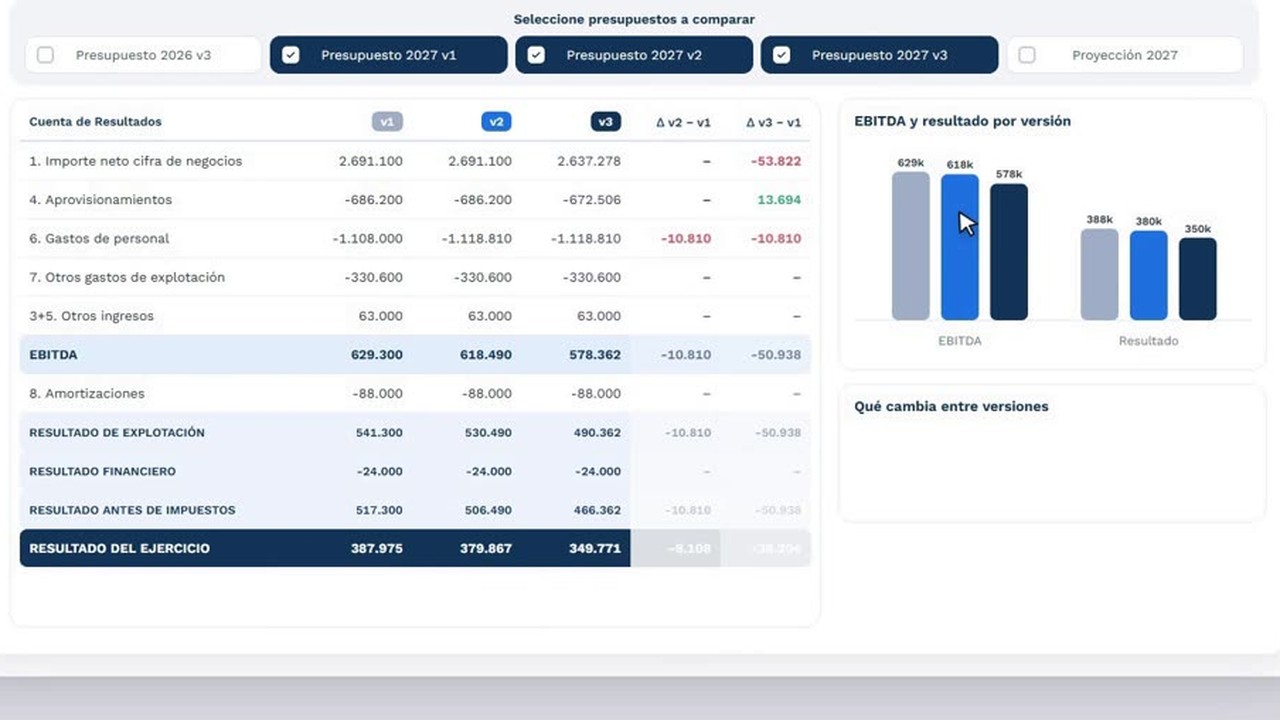Select the '6. Gastos de personal' row label

pos(99,239)
